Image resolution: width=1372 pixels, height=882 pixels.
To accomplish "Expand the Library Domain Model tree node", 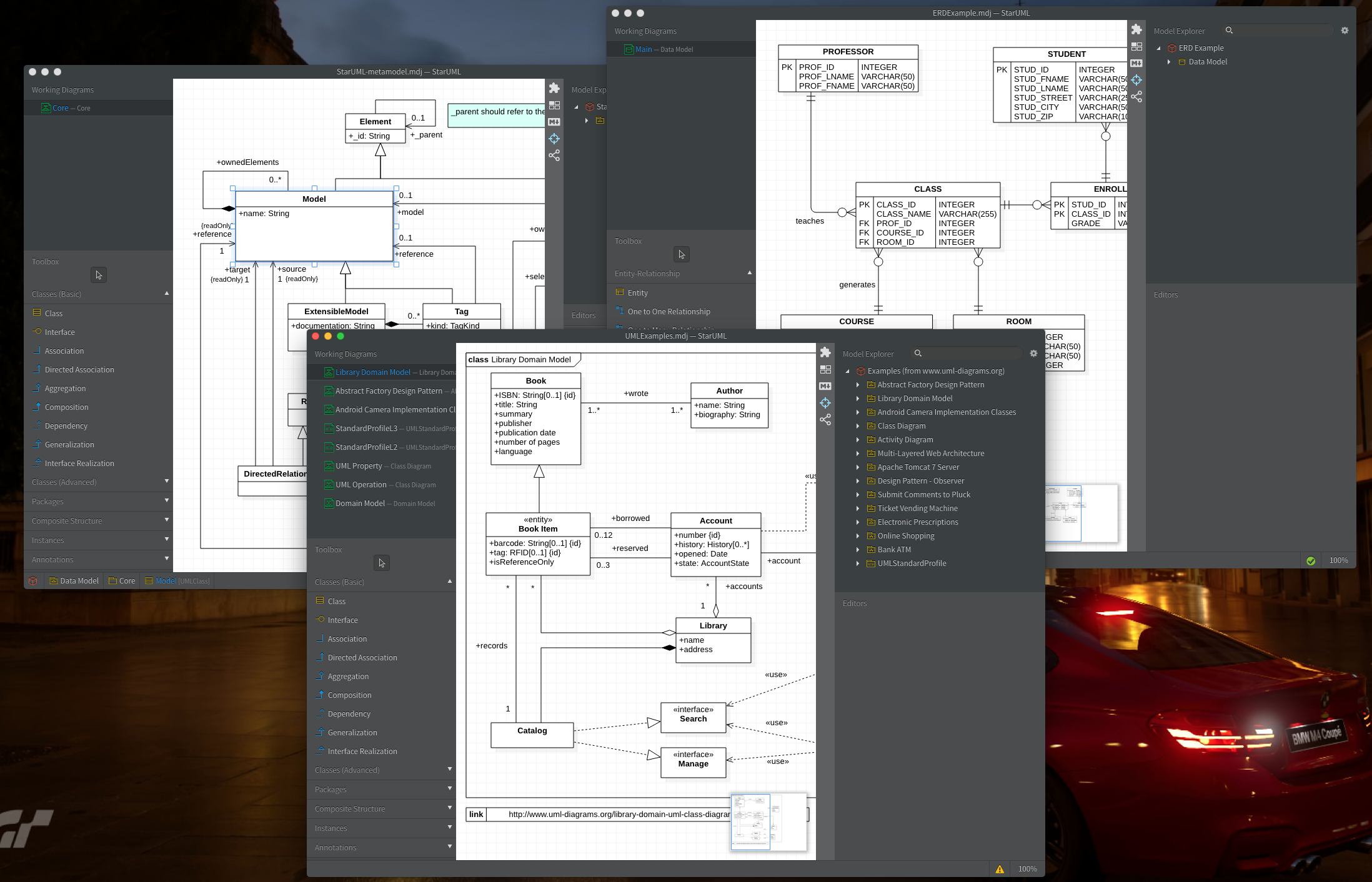I will [857, 399].
